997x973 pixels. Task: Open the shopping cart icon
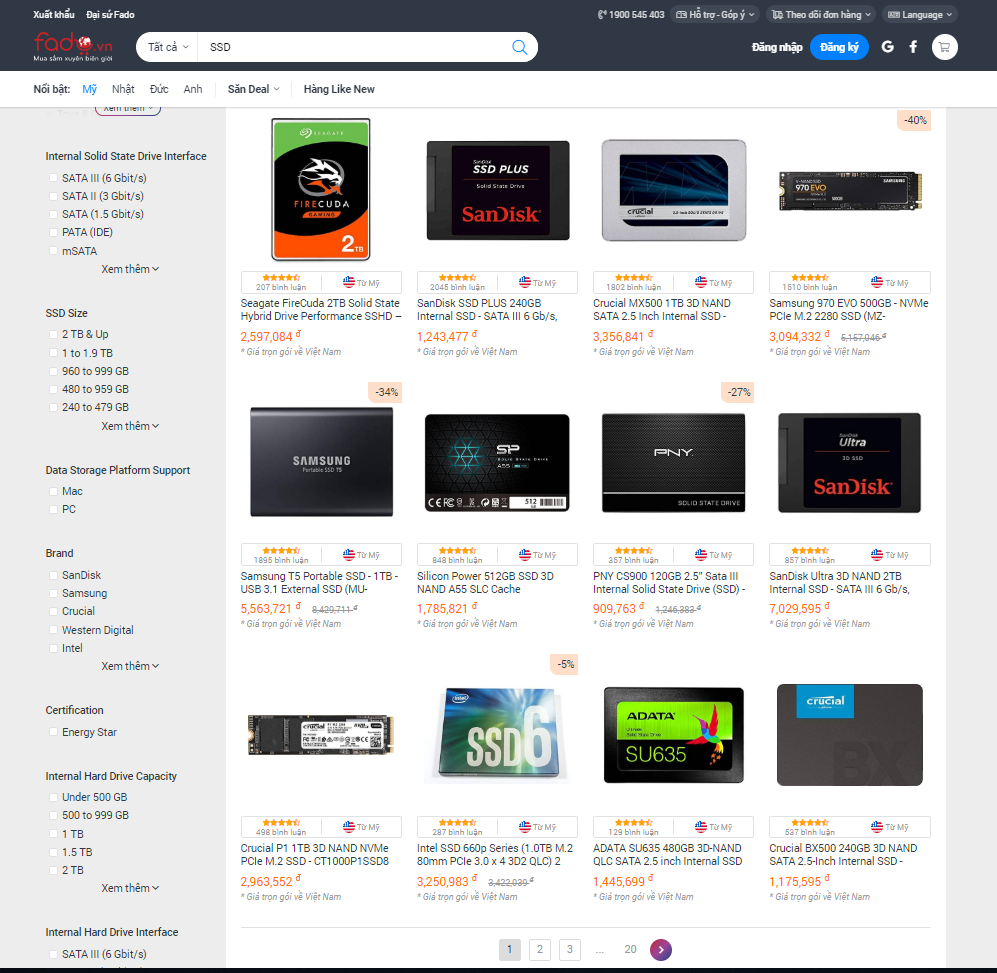tap(945, 47)
